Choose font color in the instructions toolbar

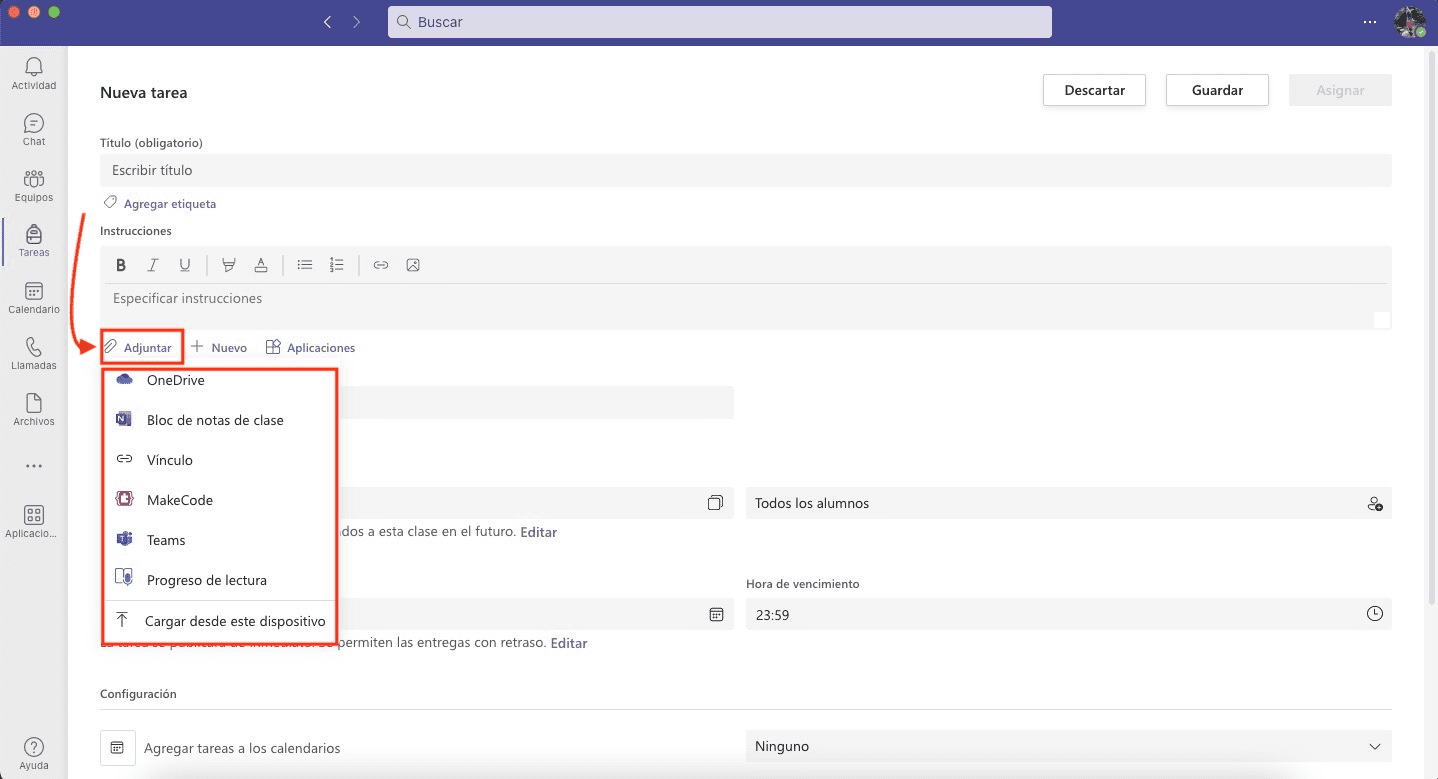pos(261,265)
